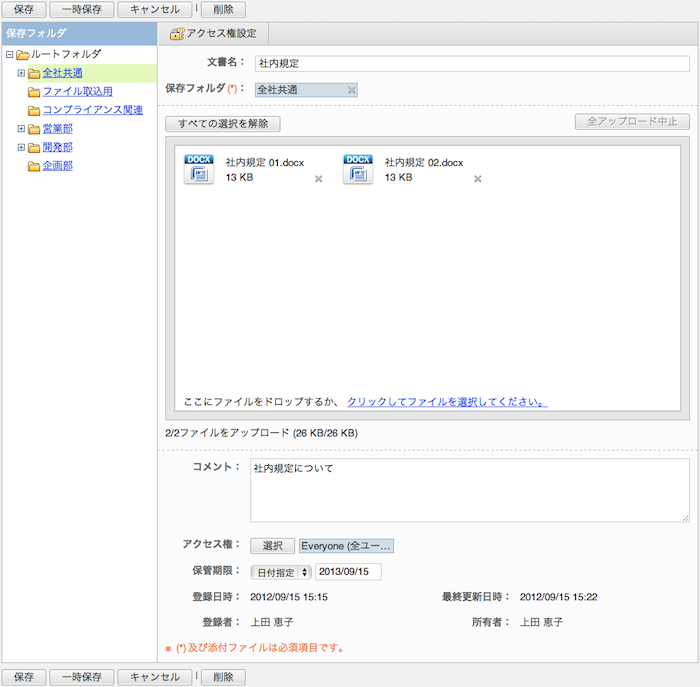
Task: Click the bottom 削除 button
Action: (x=224, y=677)
